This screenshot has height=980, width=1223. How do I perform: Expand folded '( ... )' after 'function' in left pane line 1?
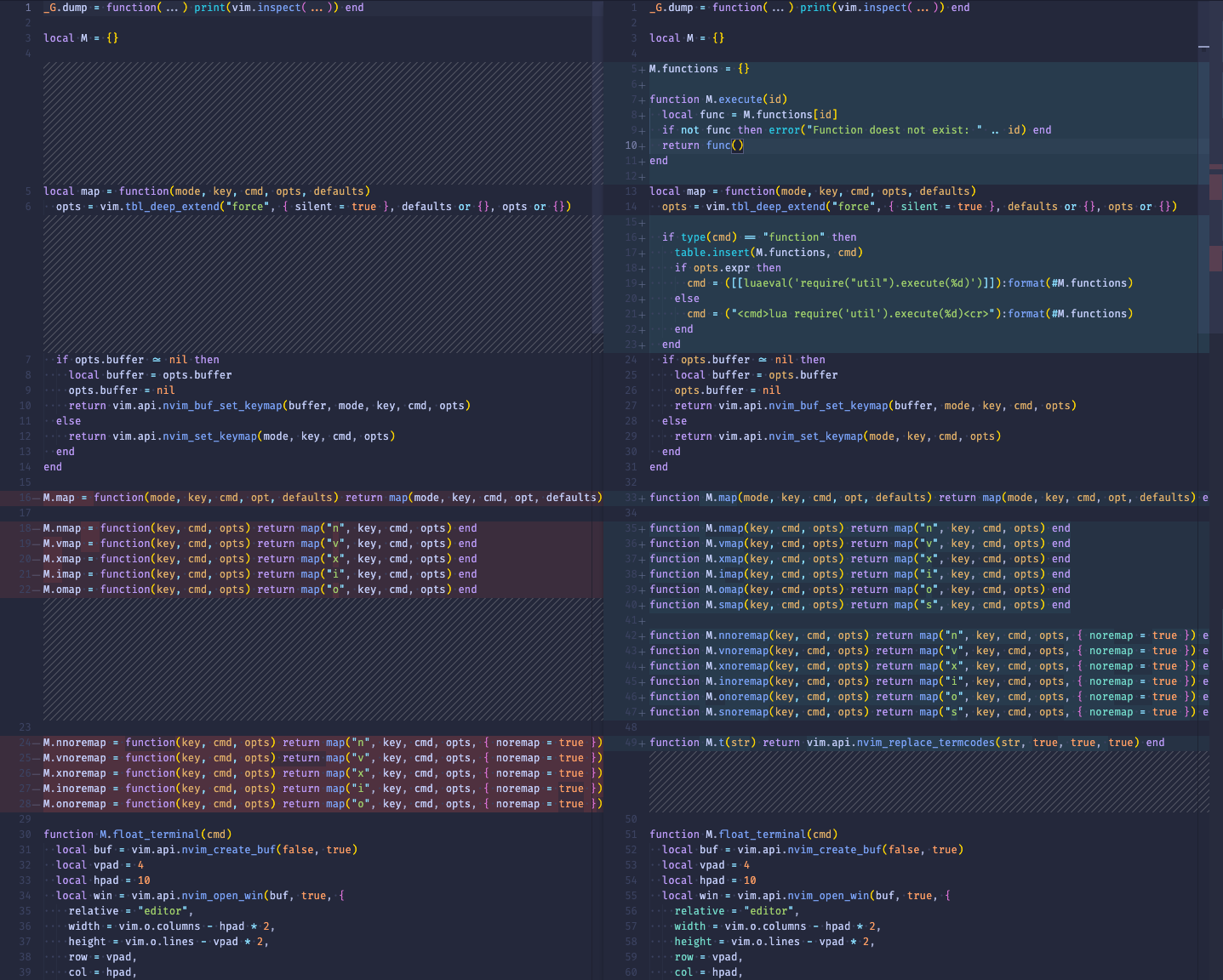[x=172, y=8]
